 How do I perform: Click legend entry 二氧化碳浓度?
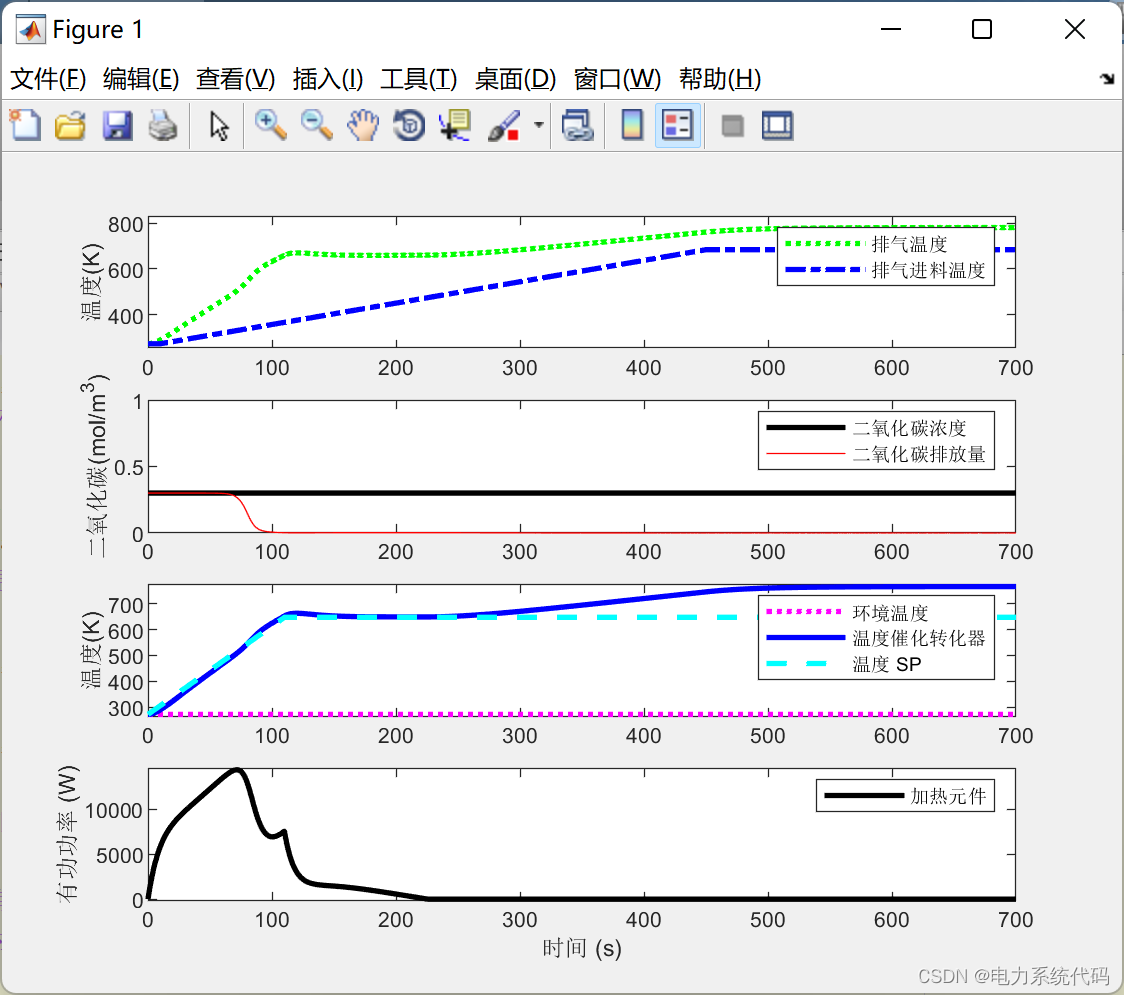909,428
